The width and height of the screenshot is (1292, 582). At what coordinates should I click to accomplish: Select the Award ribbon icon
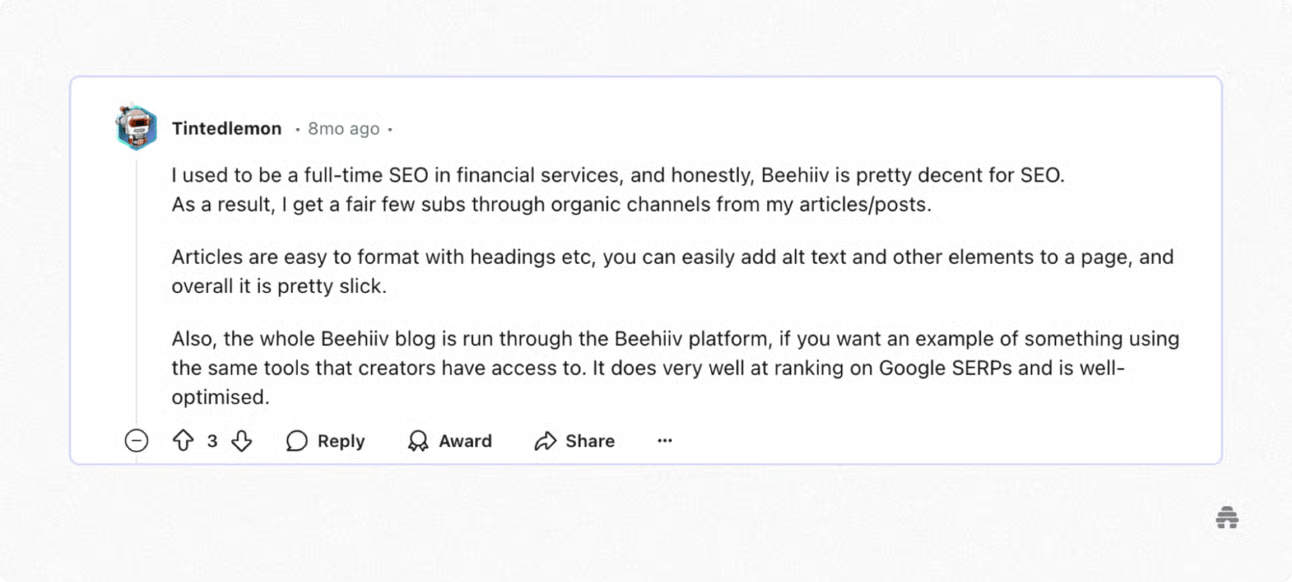pos(417,440)
